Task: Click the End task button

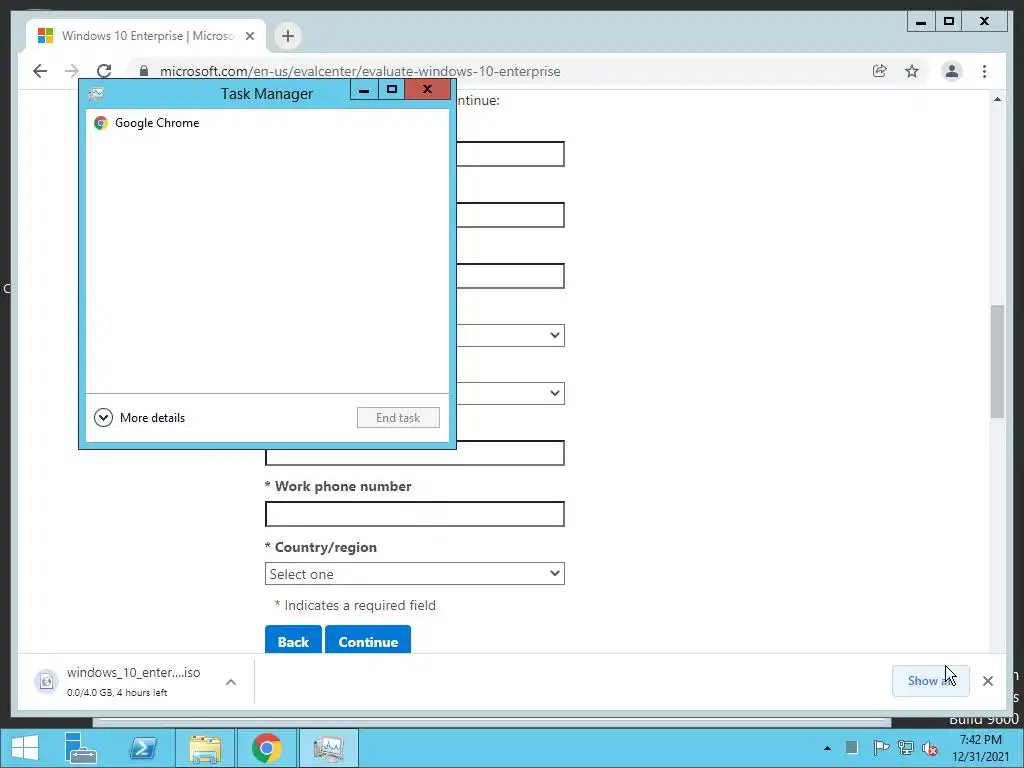Action: (x=398, y=418)
